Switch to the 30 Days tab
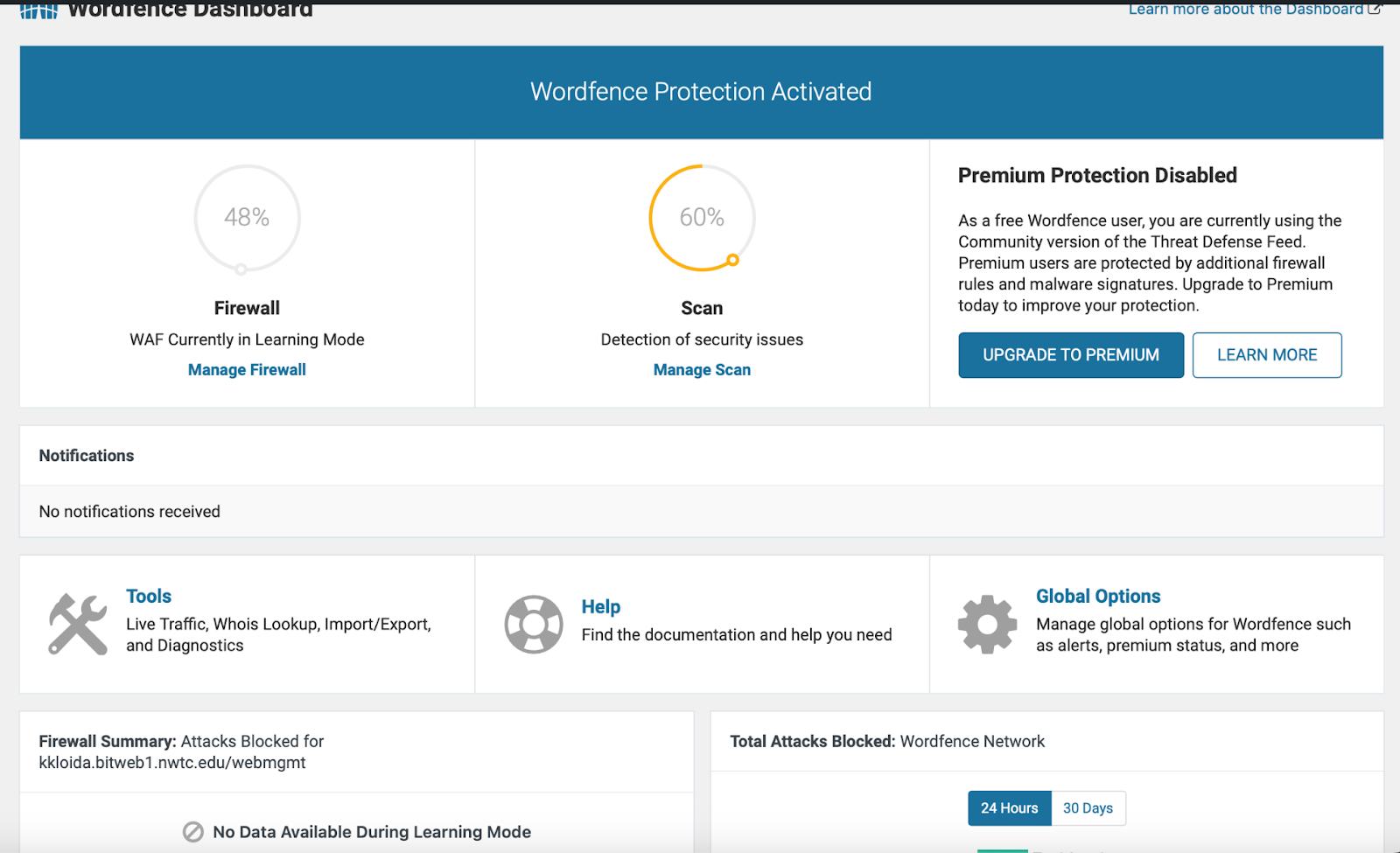1400x853 pixels. coord(1088,808)
